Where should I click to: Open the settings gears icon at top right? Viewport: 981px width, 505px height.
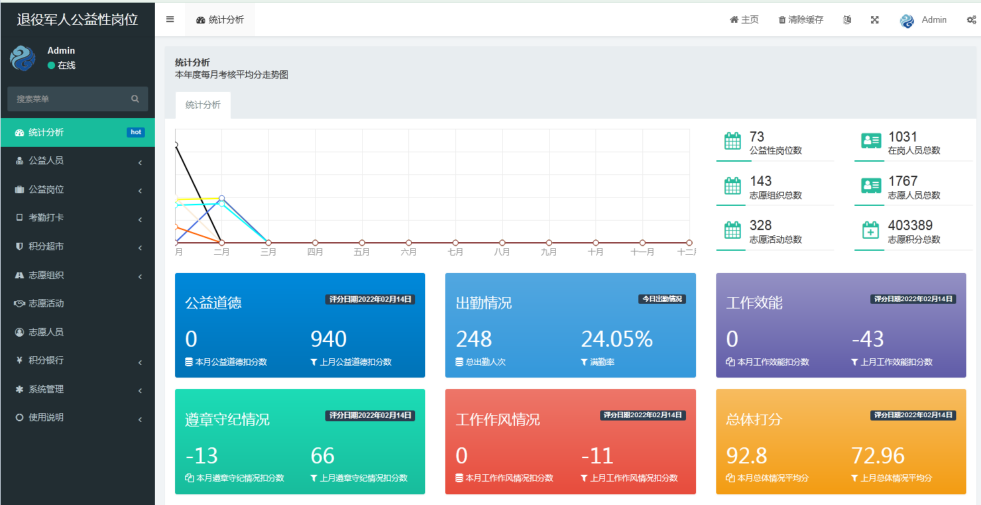point(971,20)
